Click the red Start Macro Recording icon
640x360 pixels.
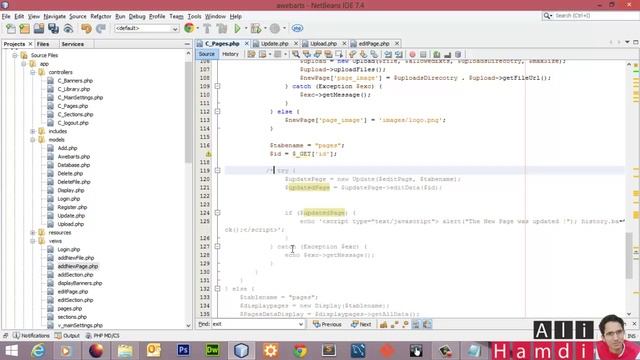click(x=412, y=54)
